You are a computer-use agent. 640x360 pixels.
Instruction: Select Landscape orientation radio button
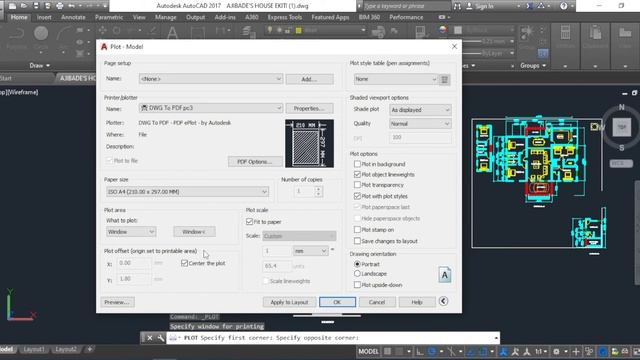point(357,274)
